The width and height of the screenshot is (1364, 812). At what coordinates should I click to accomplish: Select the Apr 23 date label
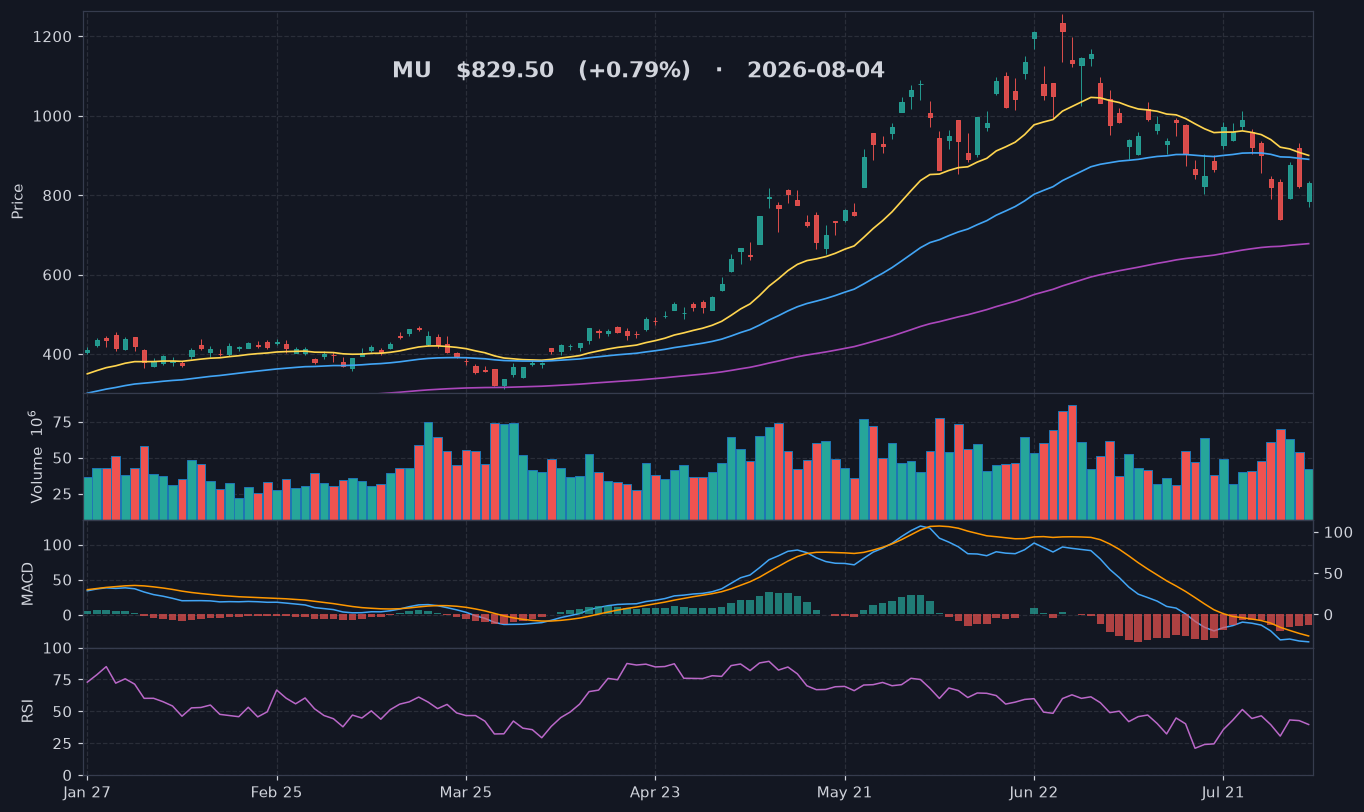(x=655, y=793)
